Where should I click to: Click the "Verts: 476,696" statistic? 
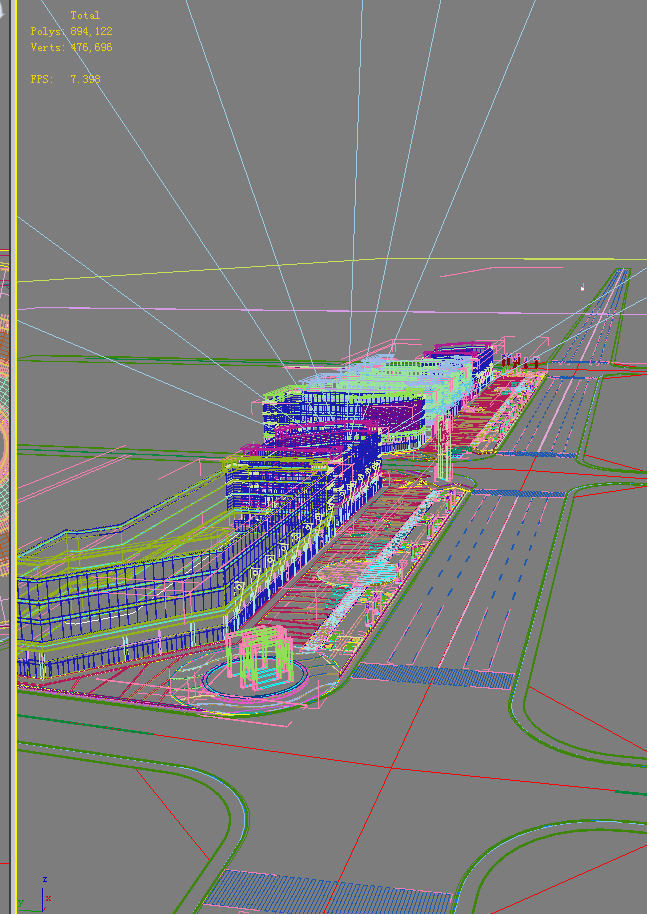pos(71,47)
